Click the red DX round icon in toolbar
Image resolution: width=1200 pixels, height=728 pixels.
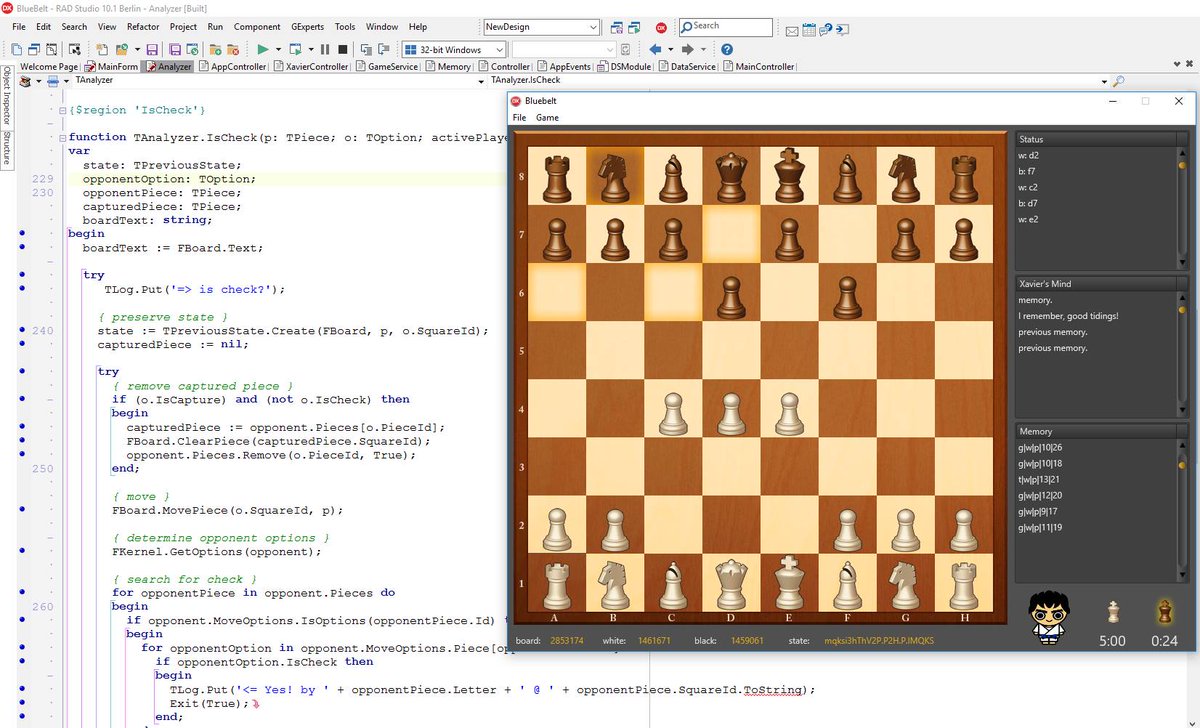tap(661, 27)
